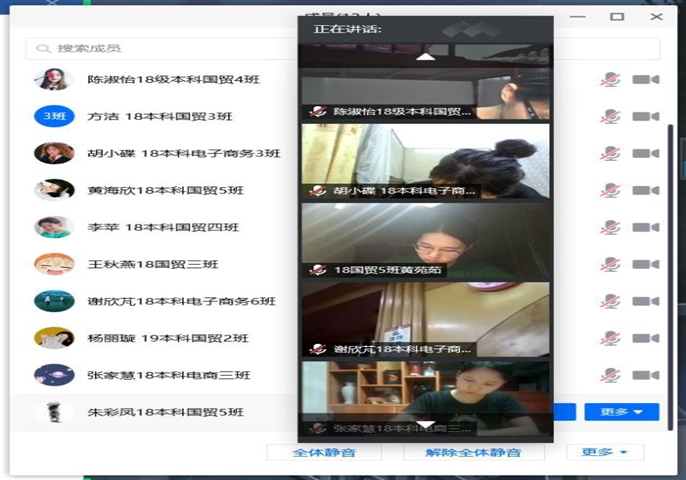
Task: Click camera icon for 胡小碟 18本科电子商务3班
Action: [x=646, y=154]
